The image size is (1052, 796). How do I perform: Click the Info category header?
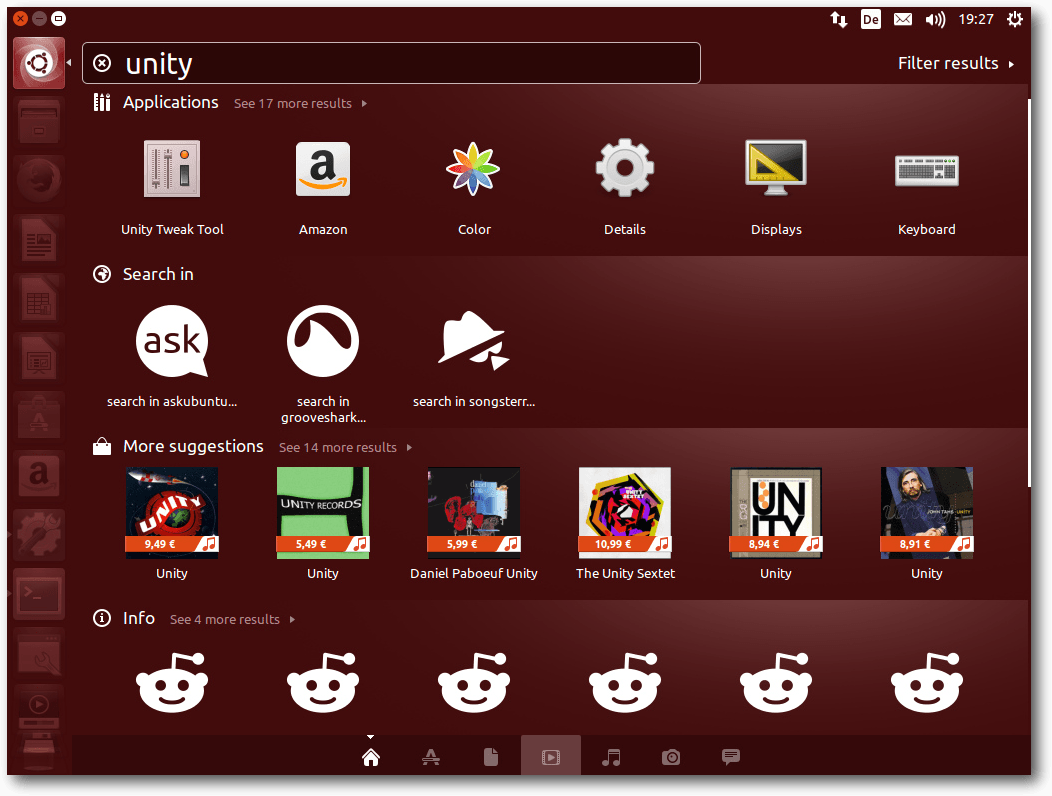coord(139,618)
